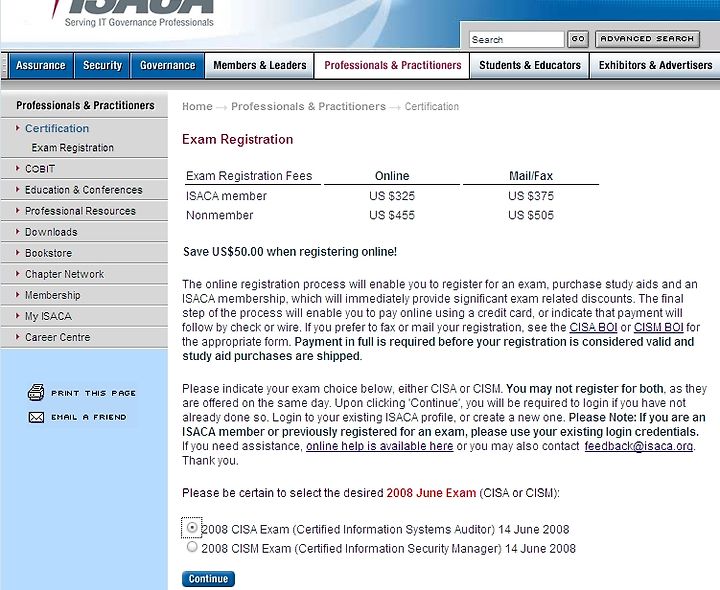Select the 2008 CISM Exam radio button
The image size is (720, 590).
coord(192,546)
